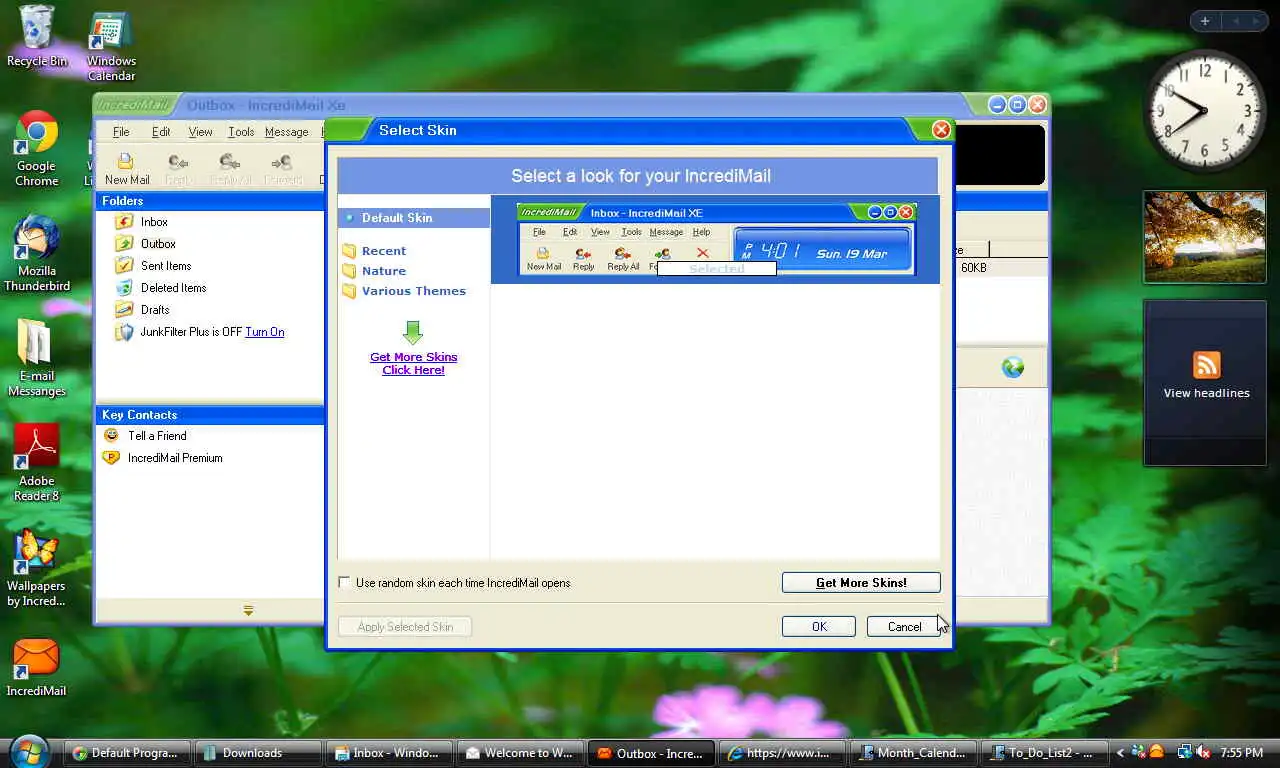Image resolution: width=1280 pixels, height=768 pixels.
Task: Launch the Adobe Reader 8 desktop shortcut
Action: click(x=37, y=462)
